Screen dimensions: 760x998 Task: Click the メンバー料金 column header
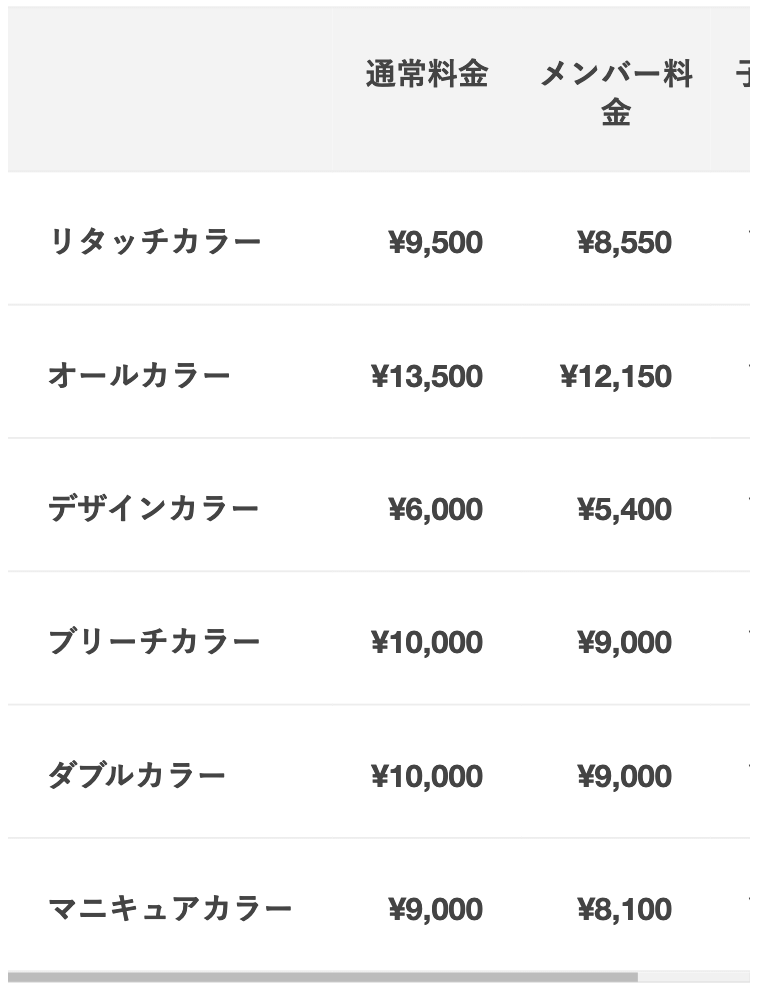coord(616,93)
